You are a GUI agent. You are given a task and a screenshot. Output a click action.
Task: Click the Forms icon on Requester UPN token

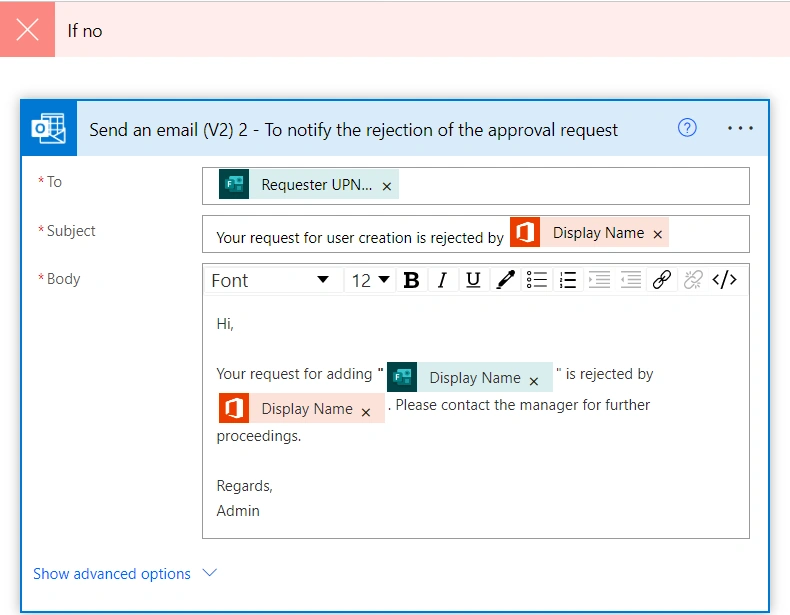(234, 184)
